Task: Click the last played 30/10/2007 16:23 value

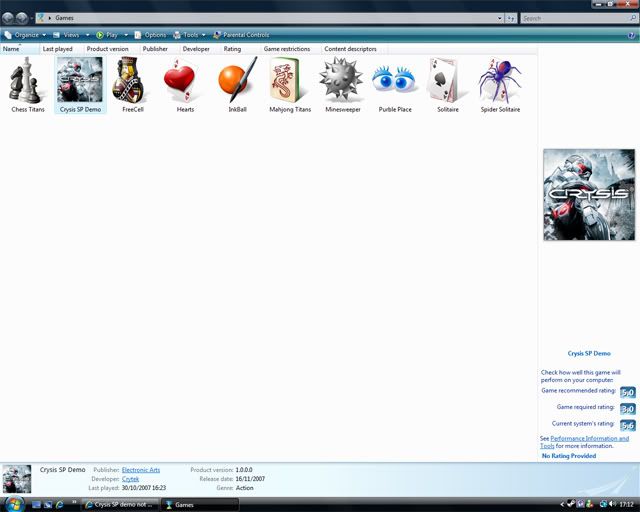Action: coord(144,488)
